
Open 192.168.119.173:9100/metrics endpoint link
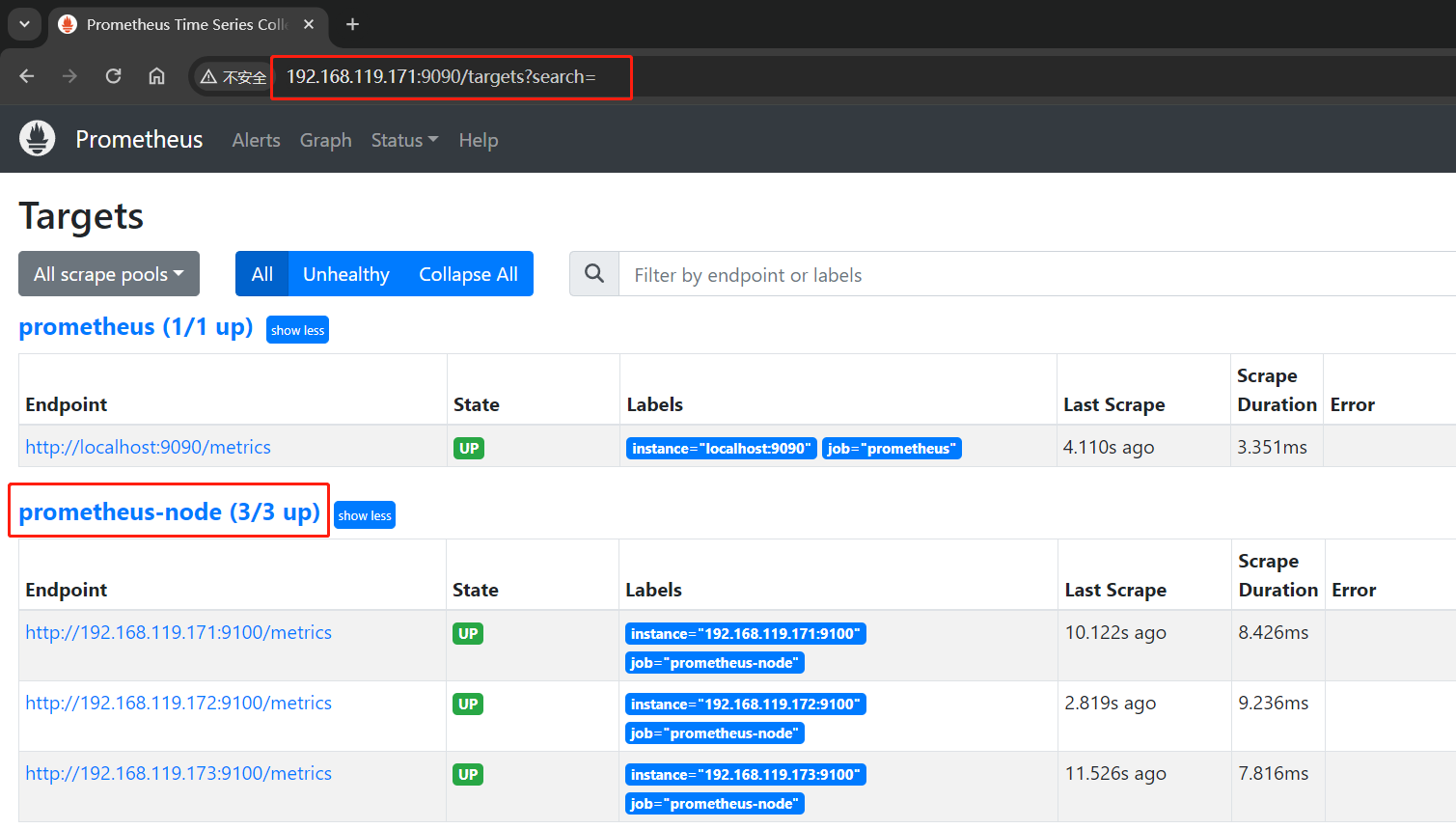pyautogui.click(x=179, y=773)
